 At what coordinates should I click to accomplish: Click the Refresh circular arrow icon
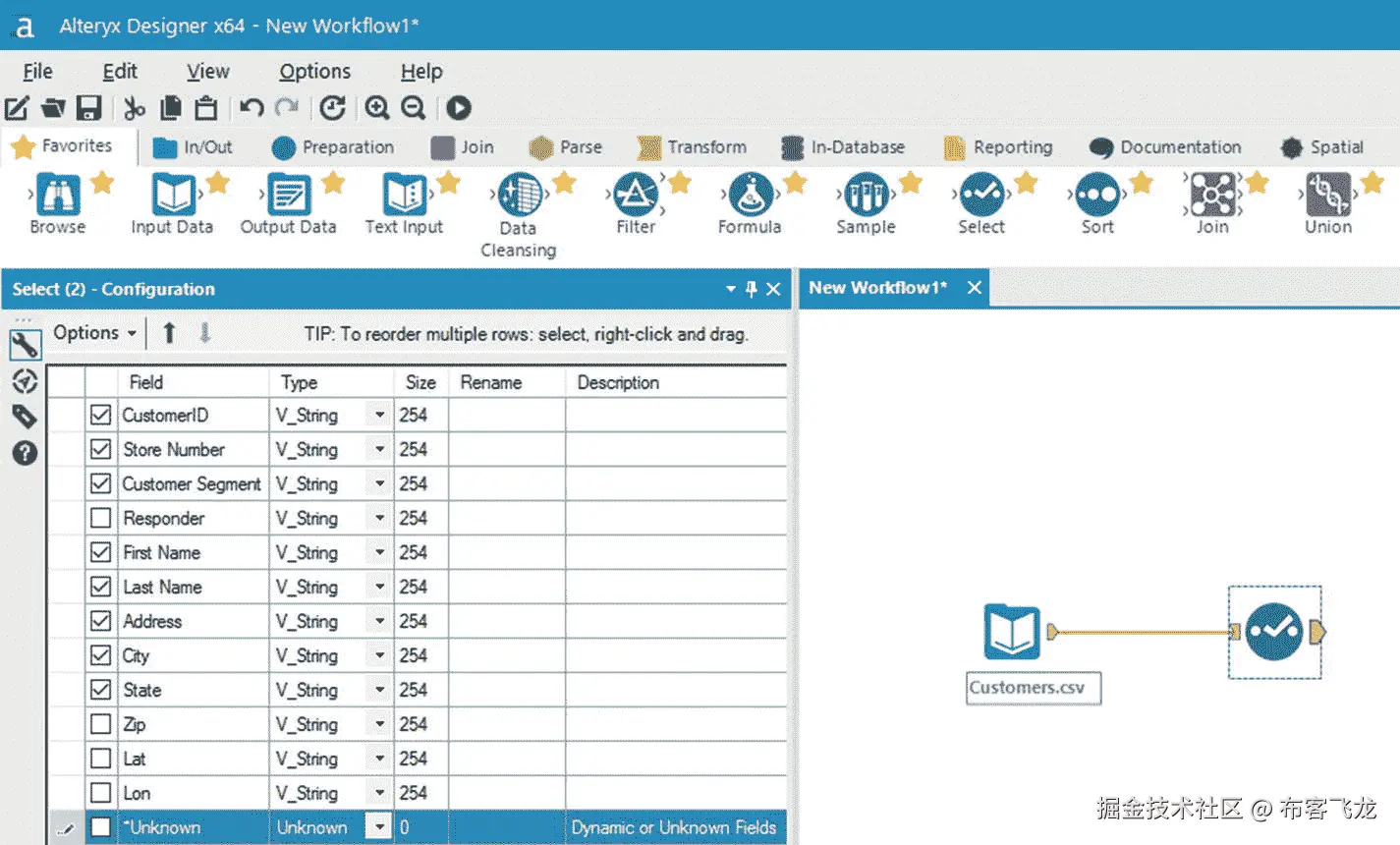tap(333, 108)
